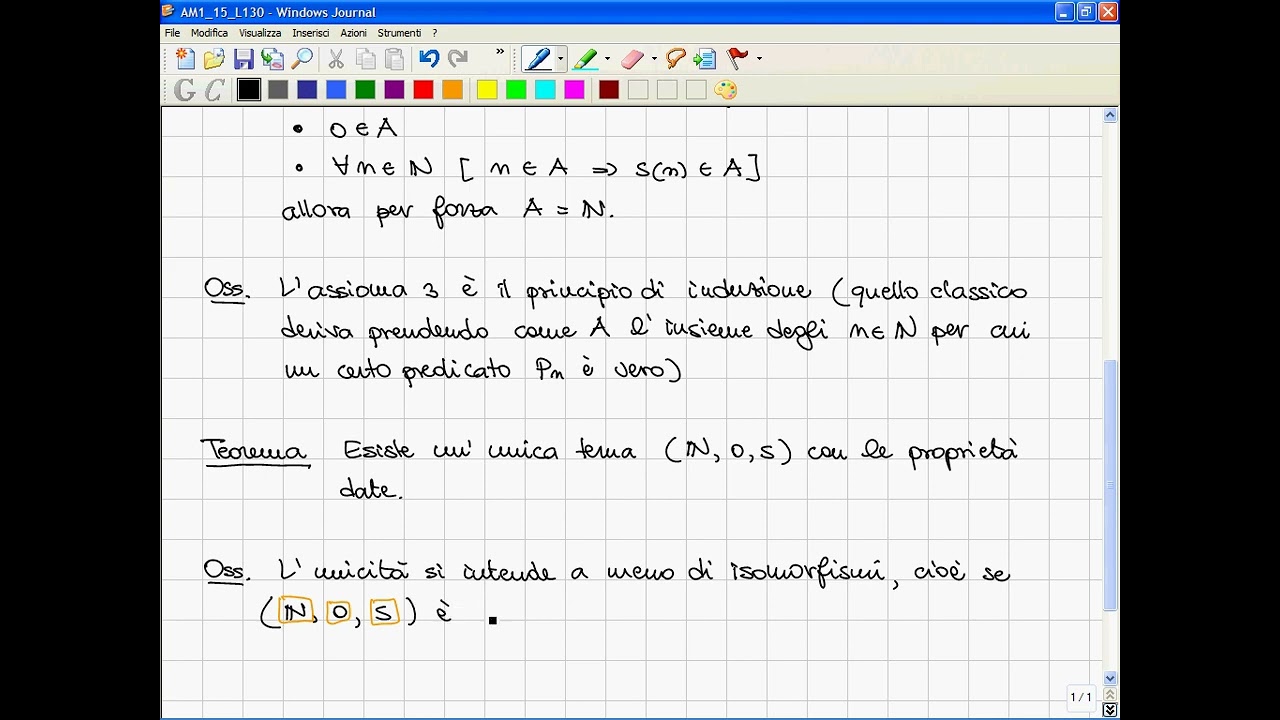The image size is (1280, 720).
Task: Click the scrollbar up arrow
Action: [x=1110, y=116]
